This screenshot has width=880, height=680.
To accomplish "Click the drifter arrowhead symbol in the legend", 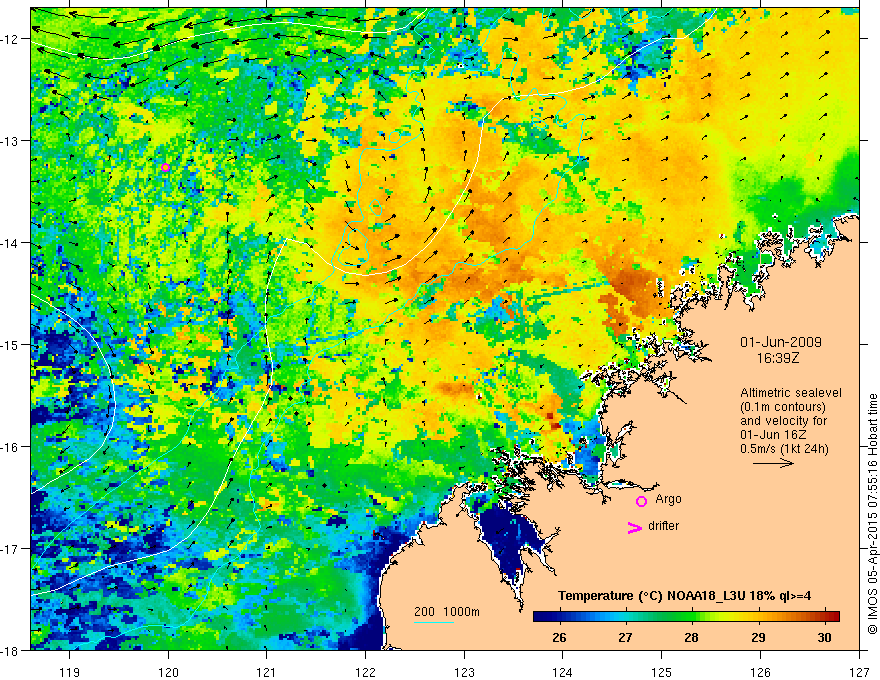I will point(635,527).
